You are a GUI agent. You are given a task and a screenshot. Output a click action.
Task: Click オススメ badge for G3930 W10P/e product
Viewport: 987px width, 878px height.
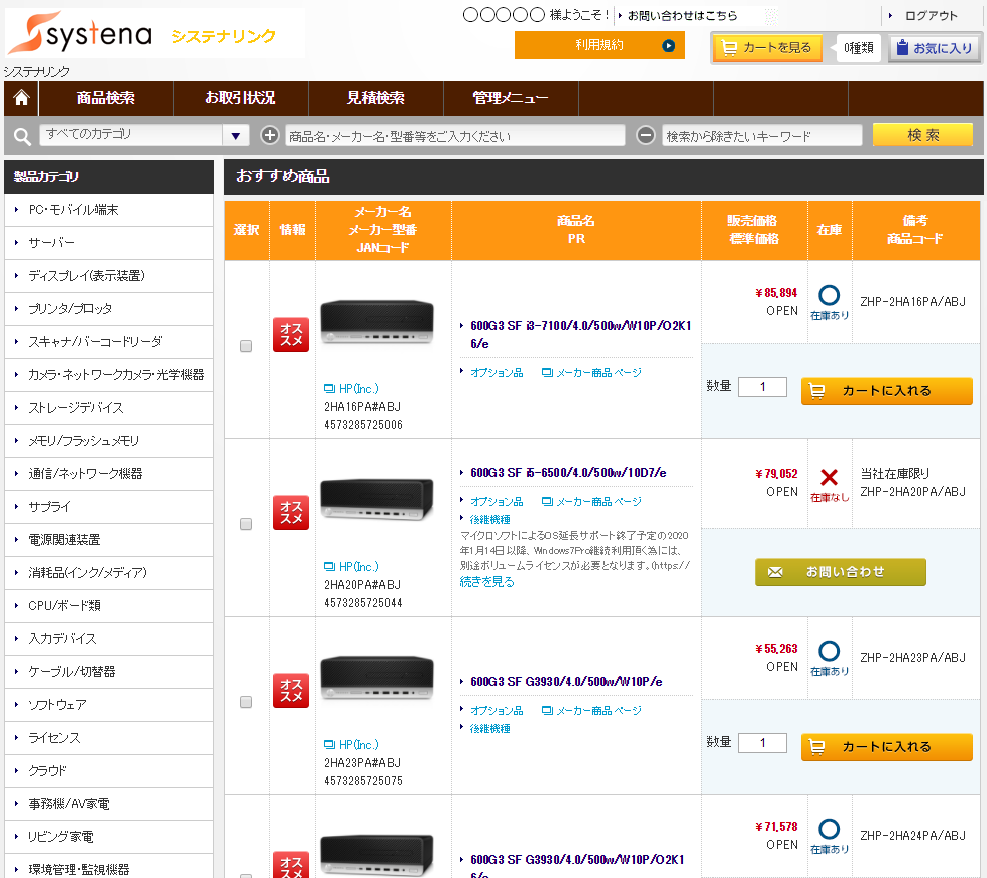(x=291, y=690)
